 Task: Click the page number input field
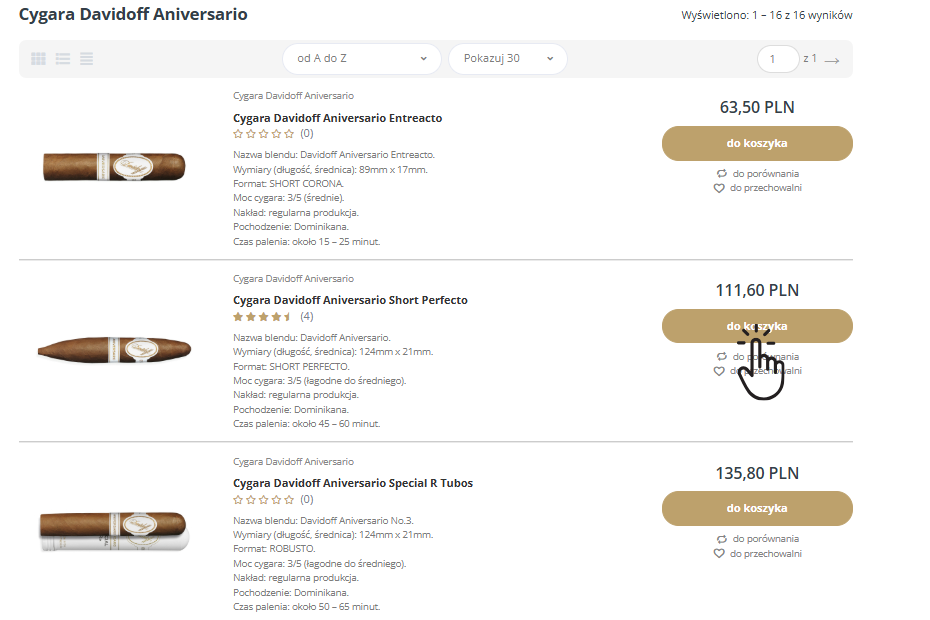pyautogui.click(x=778, y=59)
